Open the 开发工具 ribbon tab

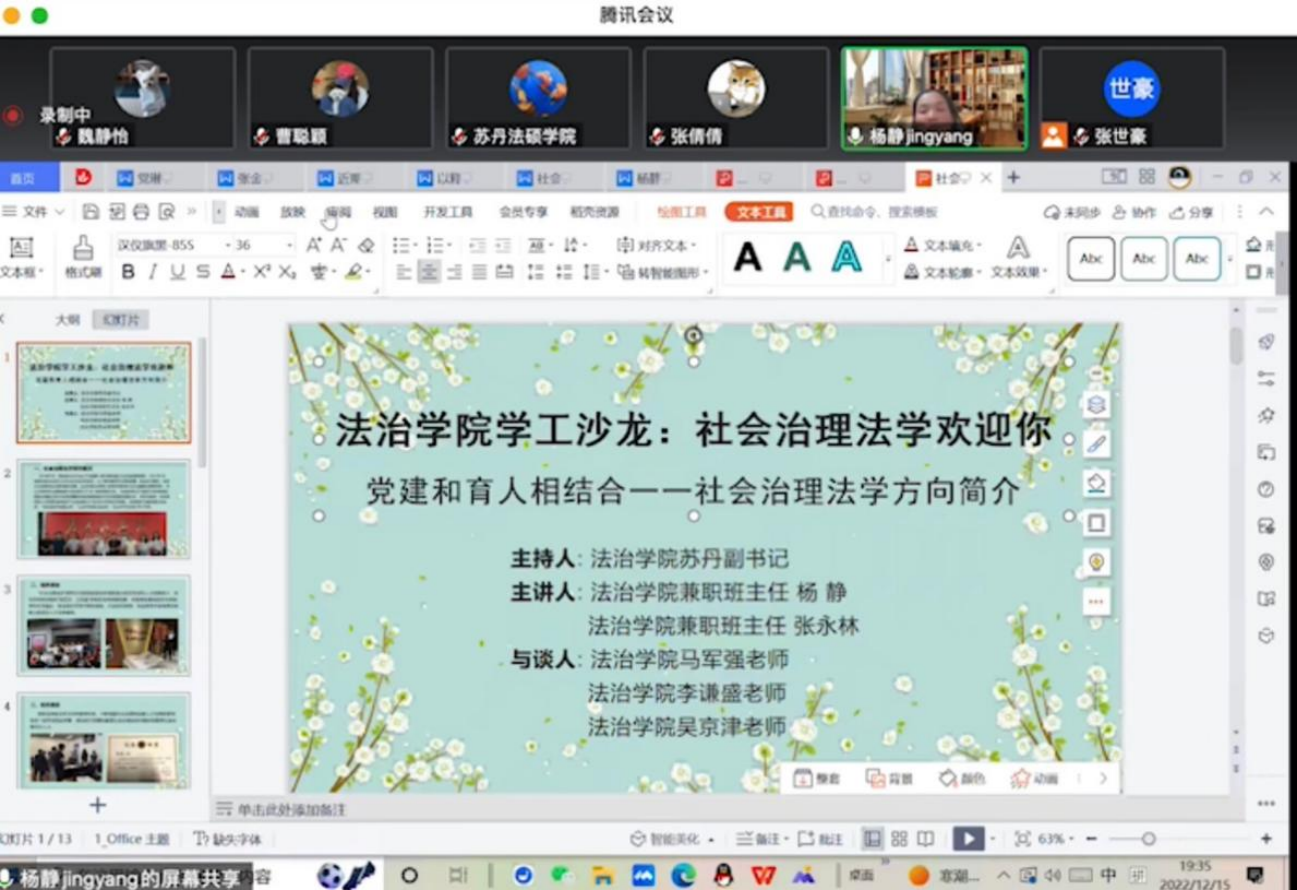coord(448,212)
